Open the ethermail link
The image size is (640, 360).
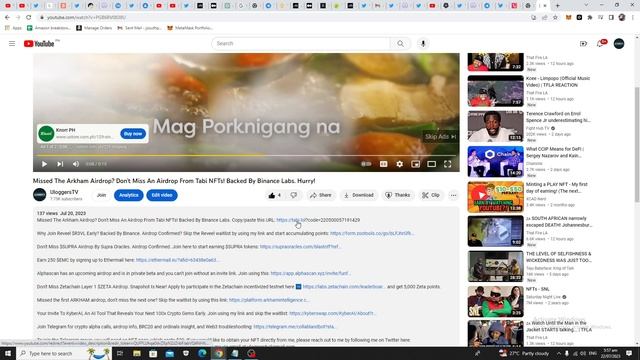tap(176, 260)
